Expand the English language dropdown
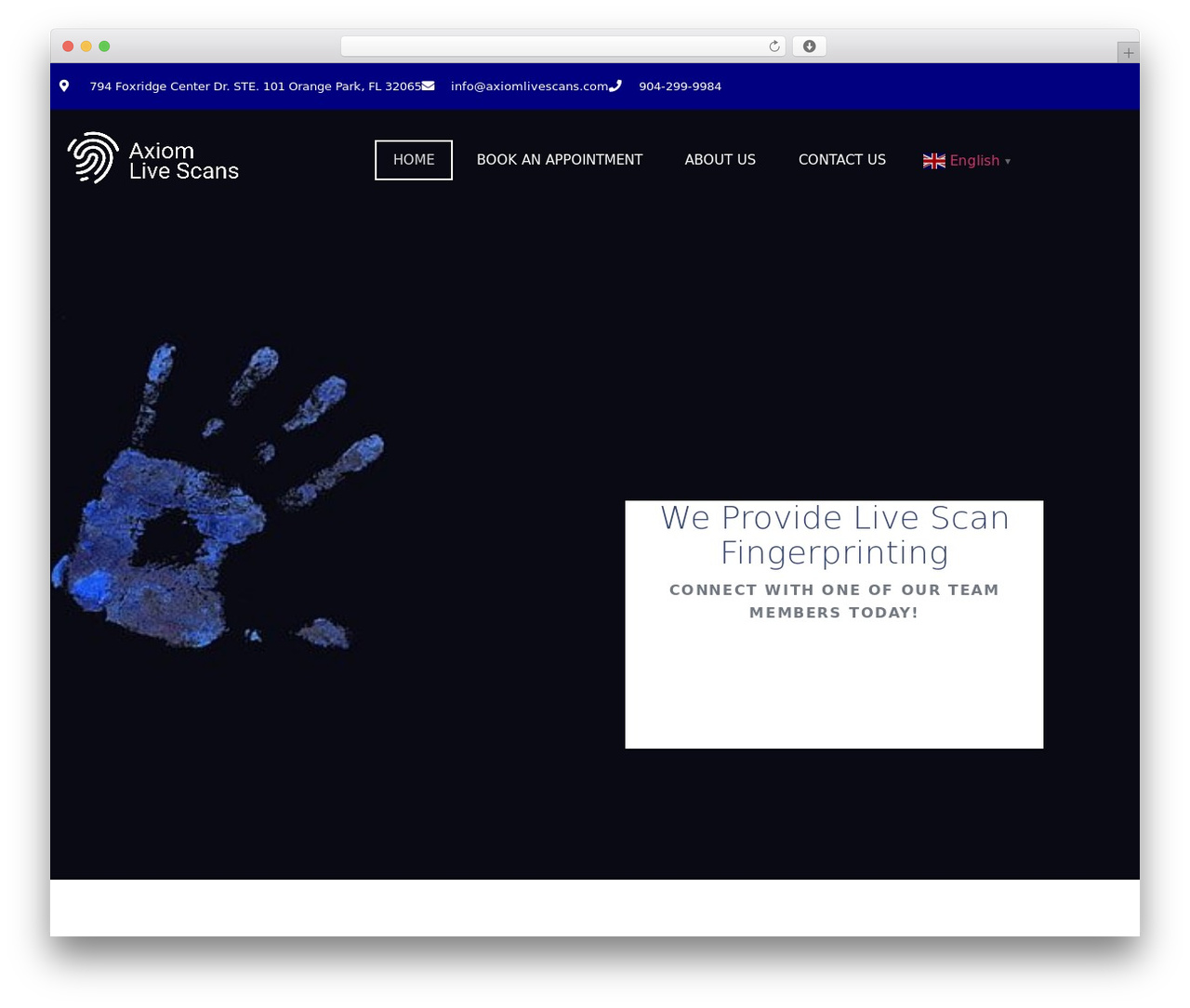The width and height of the screenshot is (1190, 1008). point(967,161)
